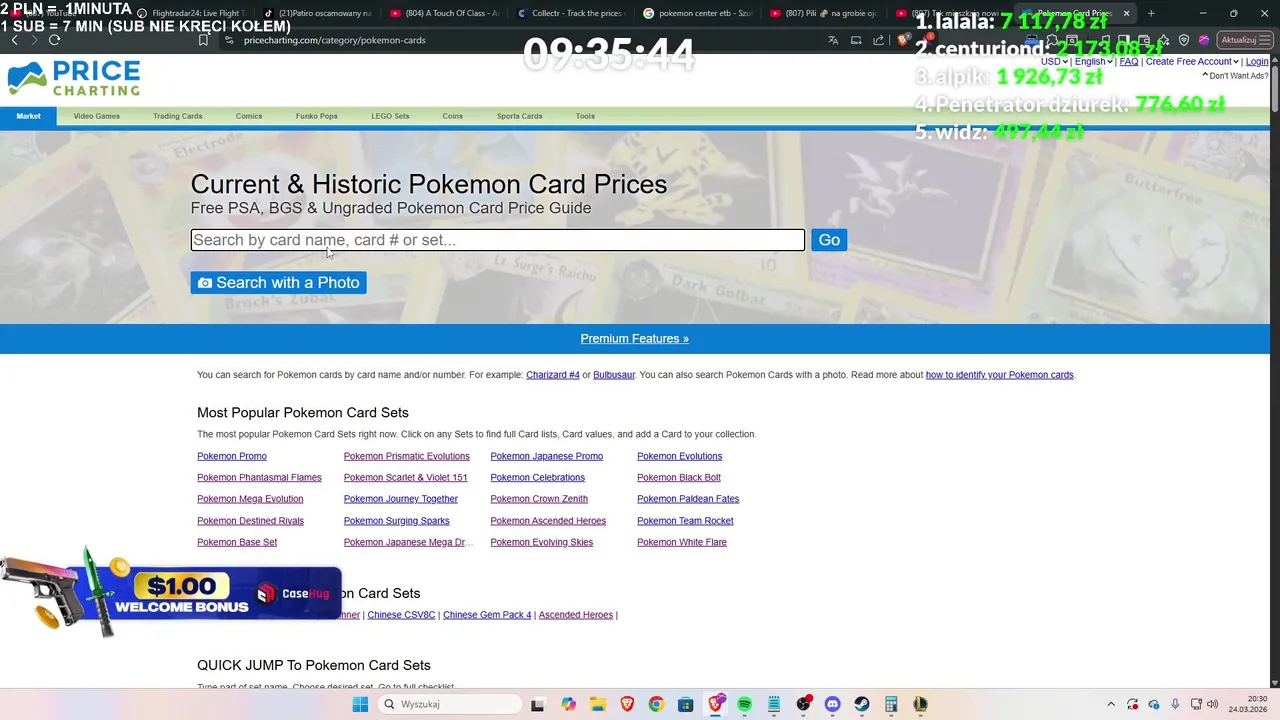Open the Premium Features link
Screen dimensions: 1280x720
coord(634,339)
